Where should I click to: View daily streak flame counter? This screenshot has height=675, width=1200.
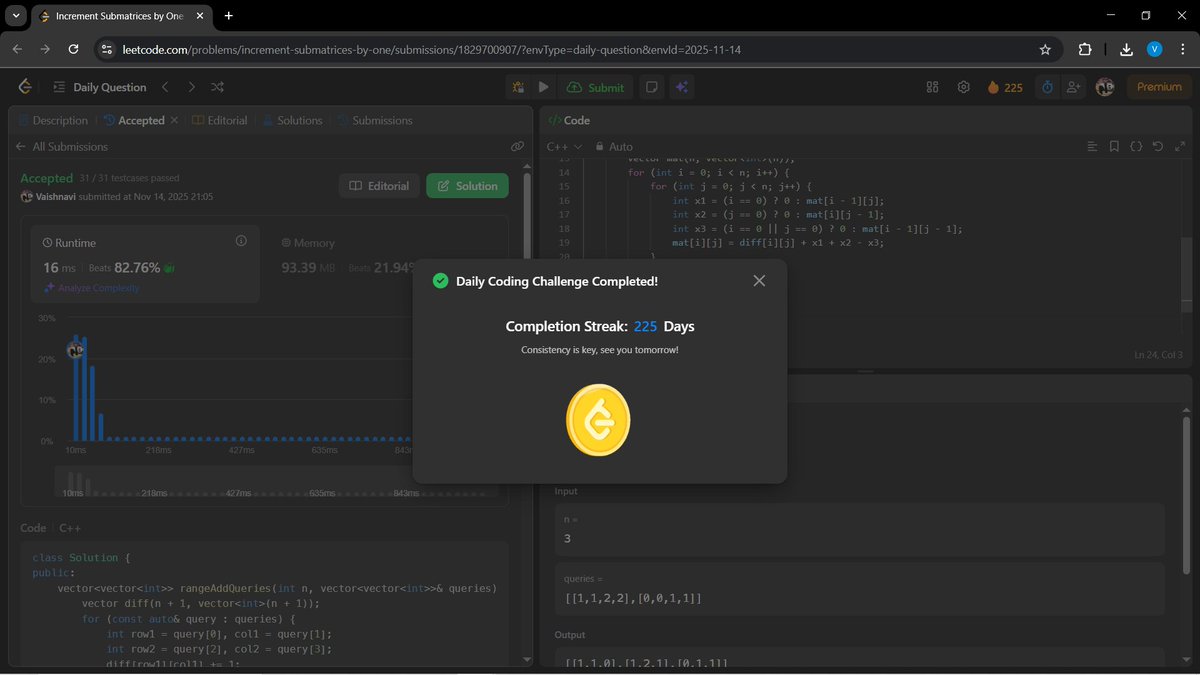pos(1002,87)
